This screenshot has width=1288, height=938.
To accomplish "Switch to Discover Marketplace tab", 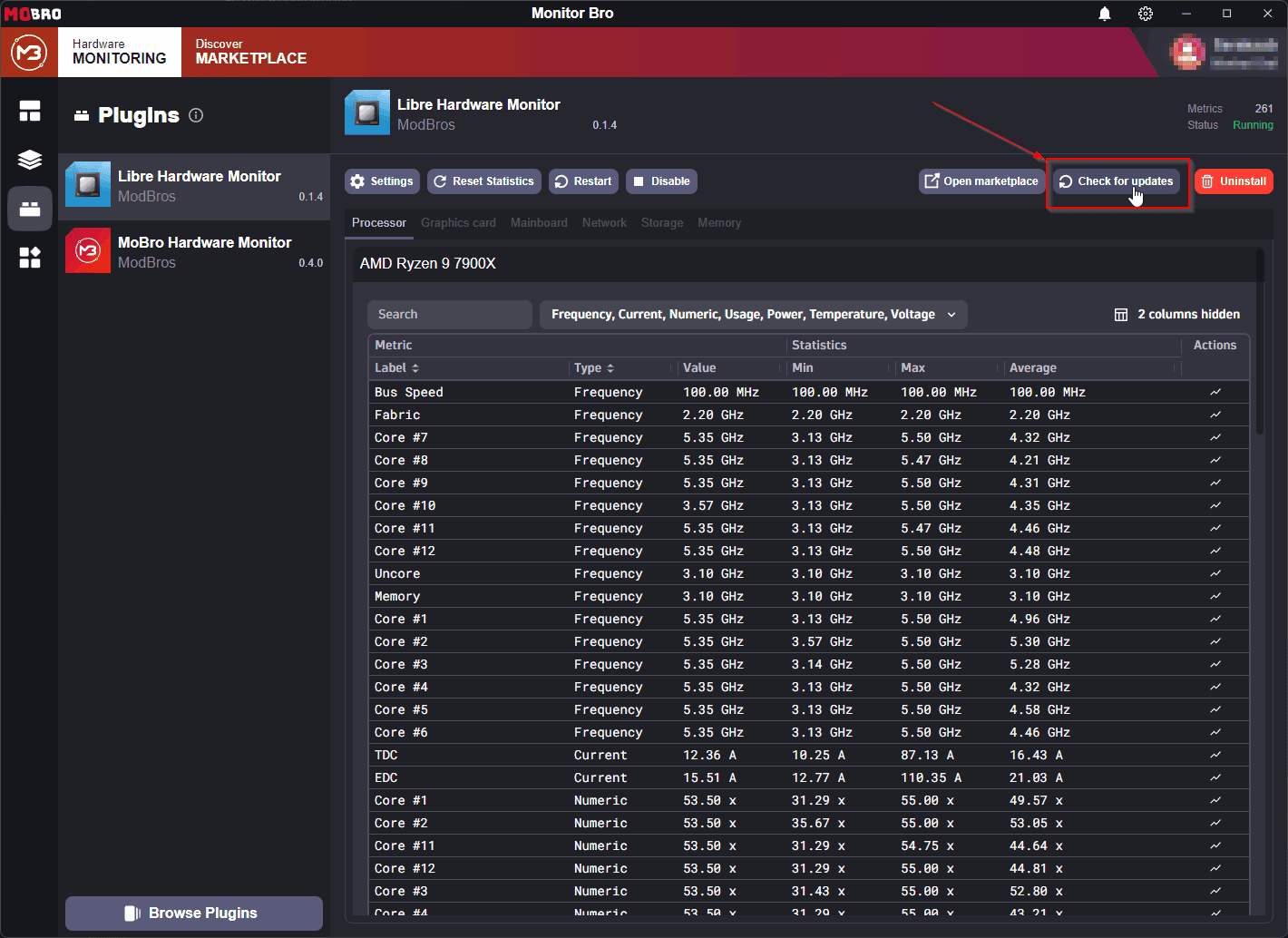I will click(251, 52).
